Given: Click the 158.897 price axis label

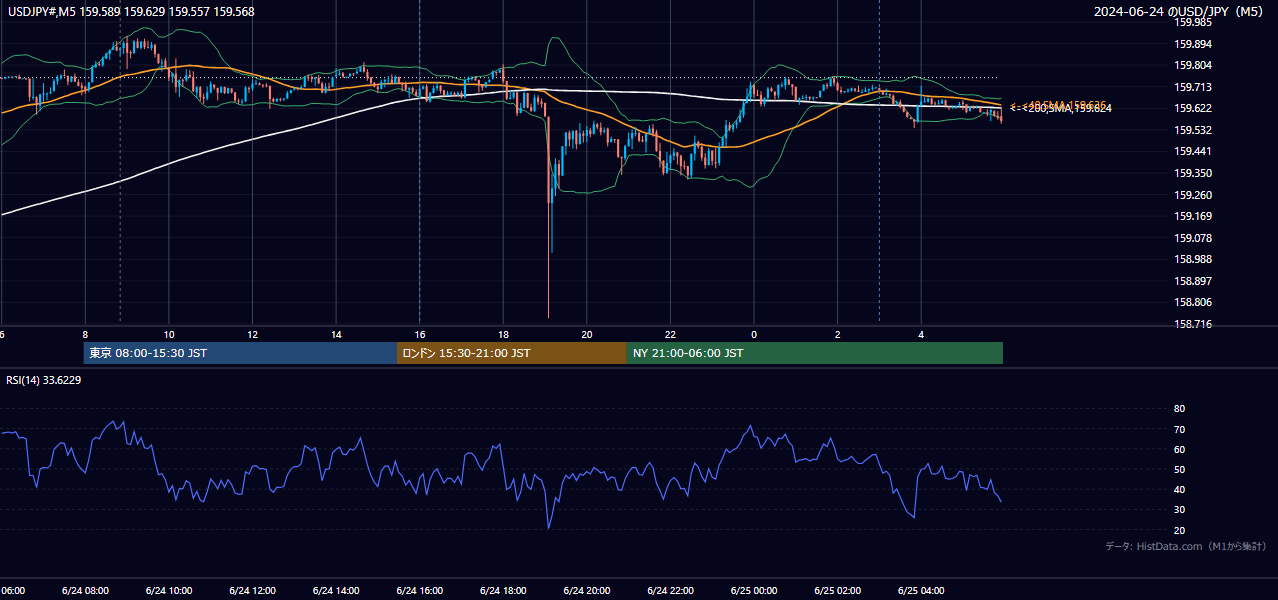Looking at the screenshot, I should (x=1193, y=281).
